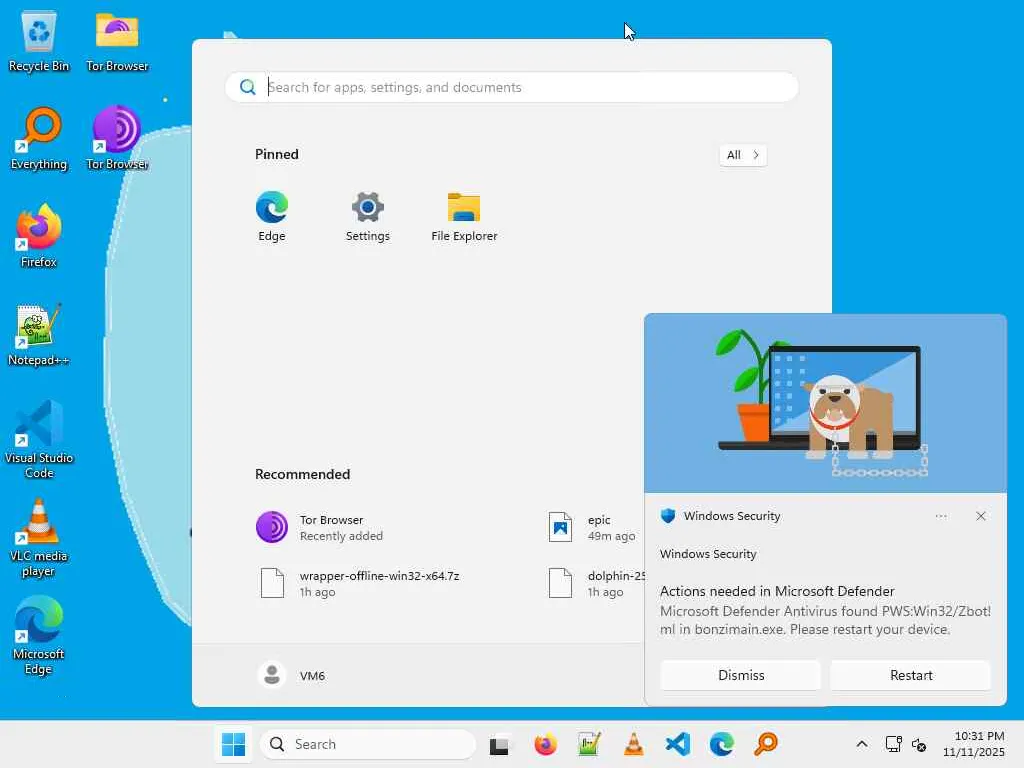Click the Start button on taskbar
Image resolution: width=1024 pixels, height=768 pixels.
[x=233, y=744]
